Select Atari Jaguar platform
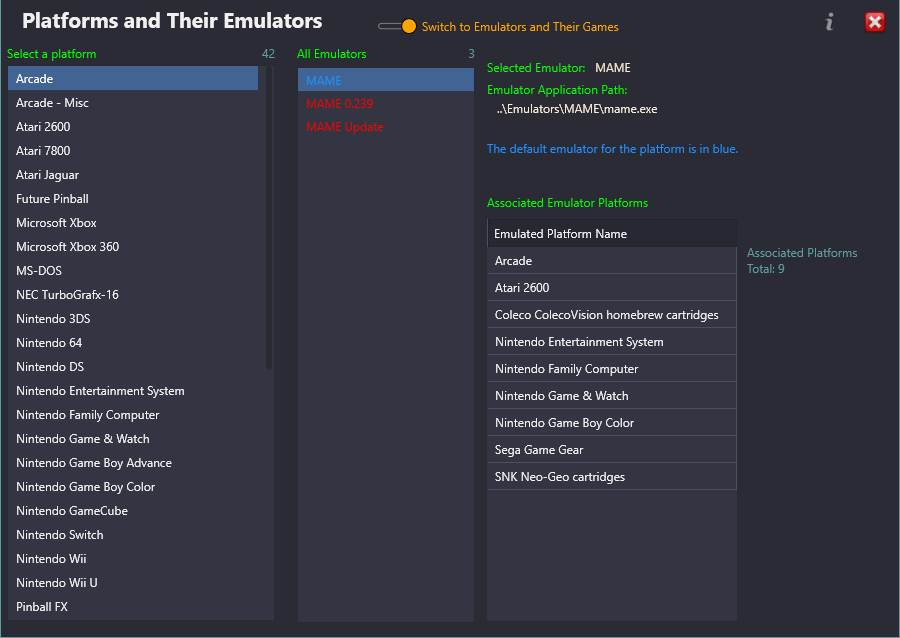The width and height of the screenshot is (900, 638). click(x=133, y=175)
